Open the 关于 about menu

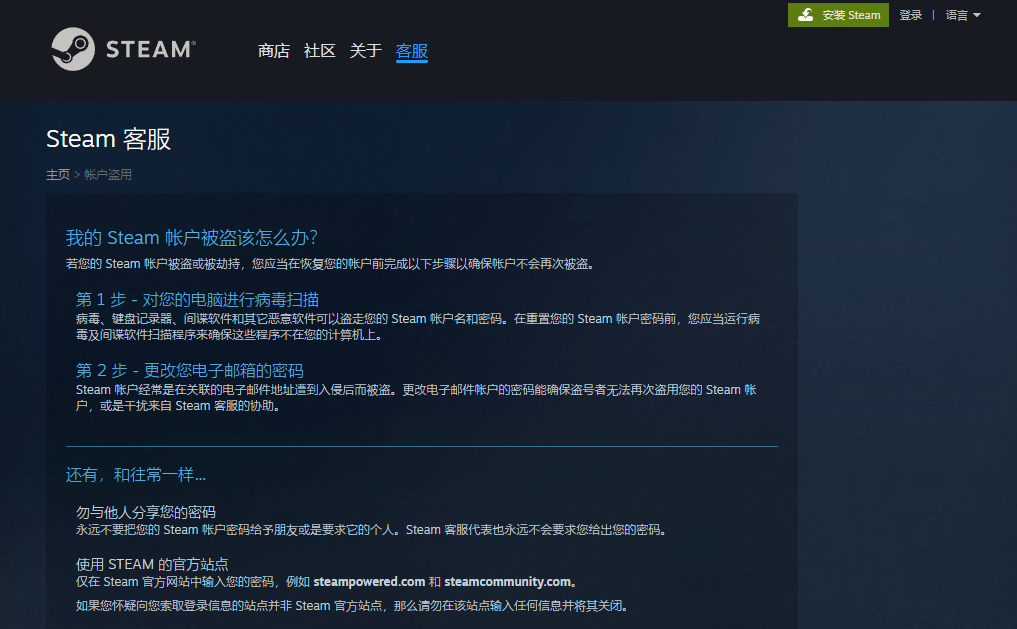pos(366,51)
